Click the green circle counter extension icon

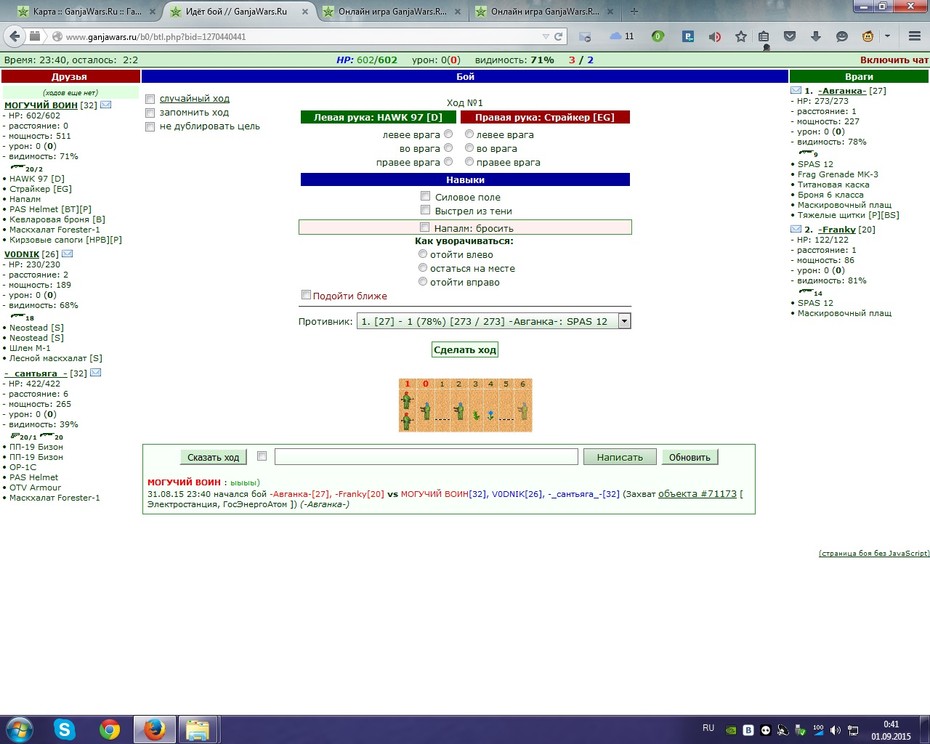(x=657, y=36)
